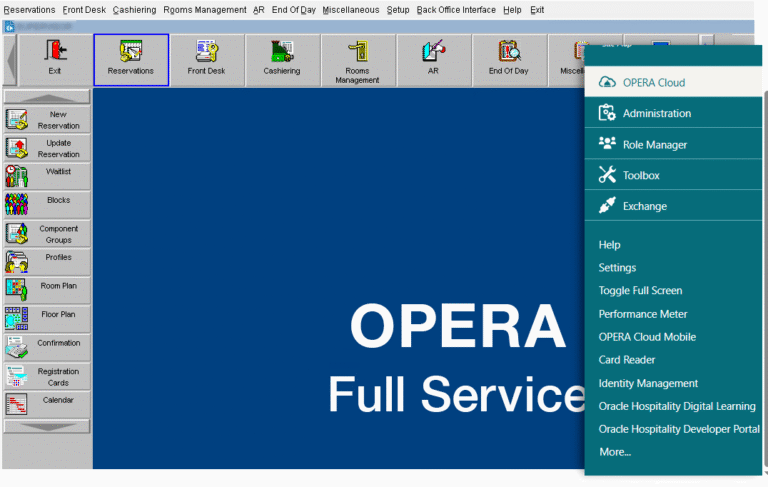Open the Profiles sidebar item
Screen dimensions: 768x487
[47, 263]
